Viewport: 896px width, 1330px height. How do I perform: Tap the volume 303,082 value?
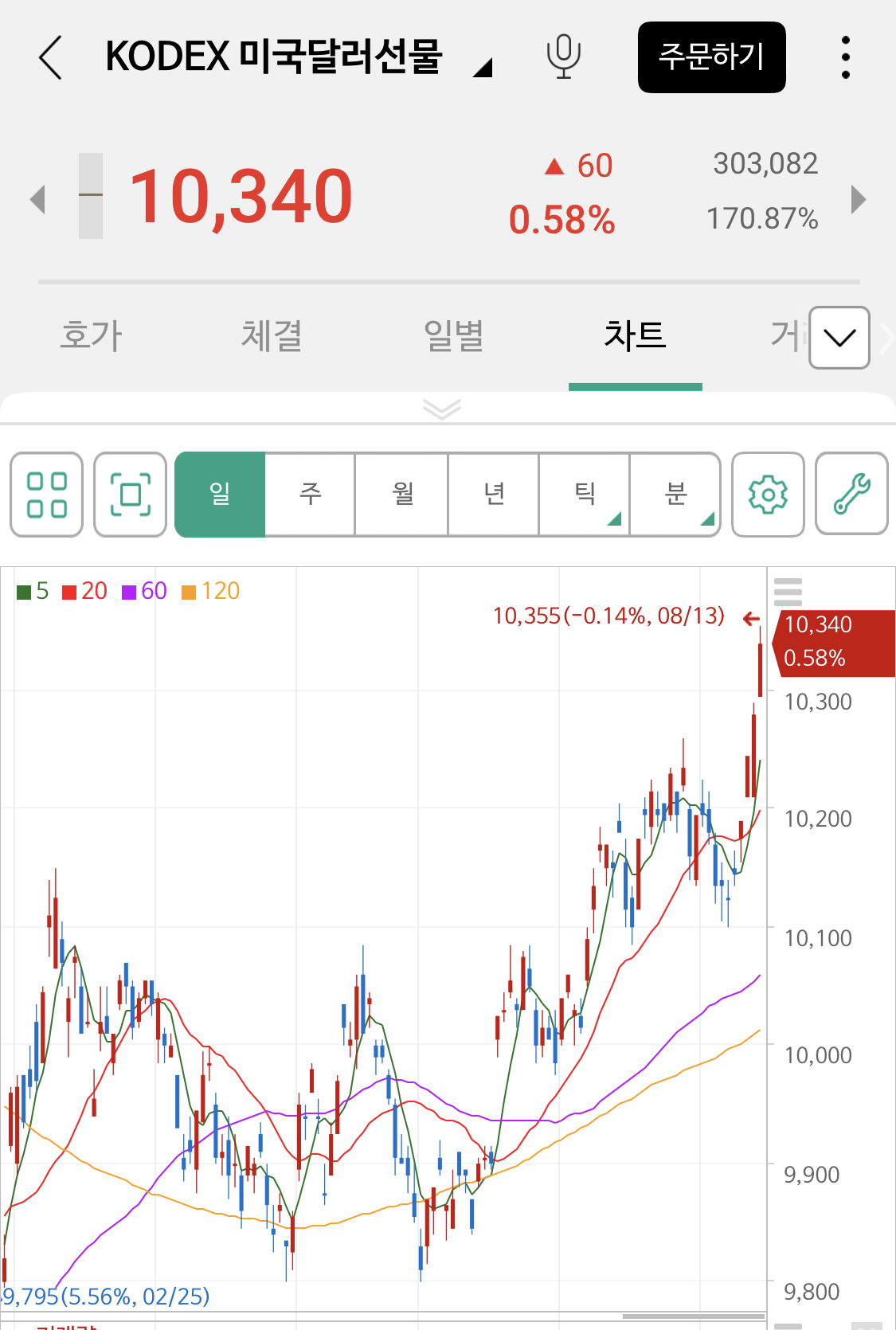tap(765, 163)
